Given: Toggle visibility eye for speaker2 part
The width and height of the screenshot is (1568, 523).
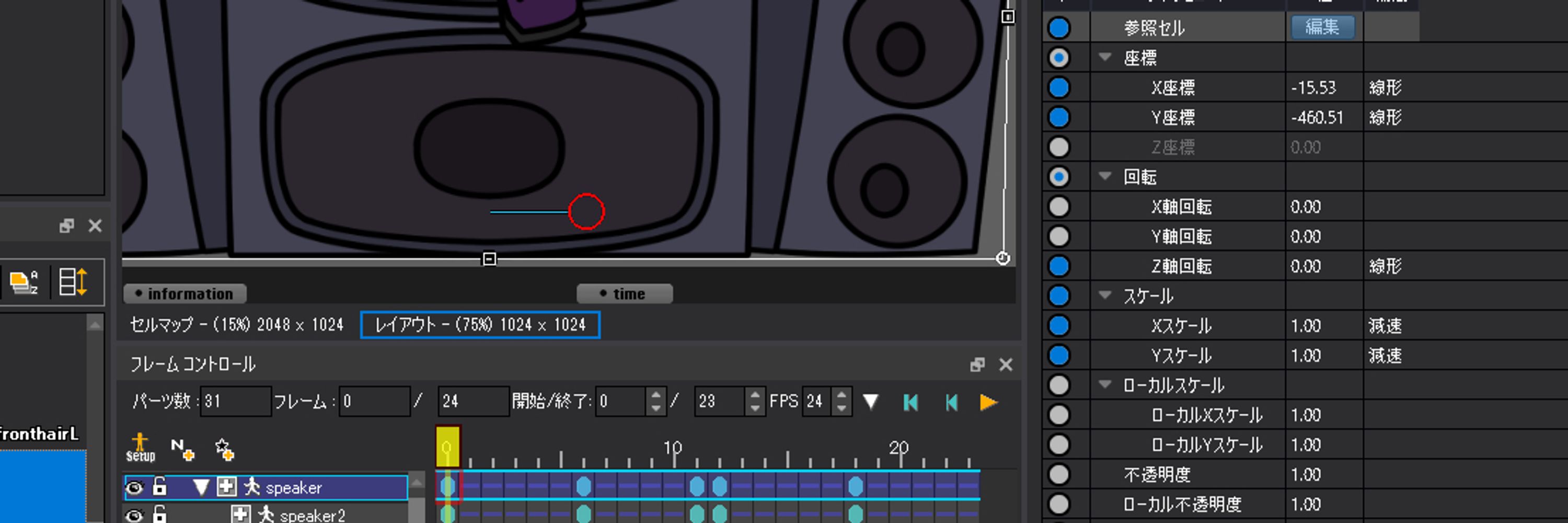Looking at the screenshot, I should click(x=134, y=516).
